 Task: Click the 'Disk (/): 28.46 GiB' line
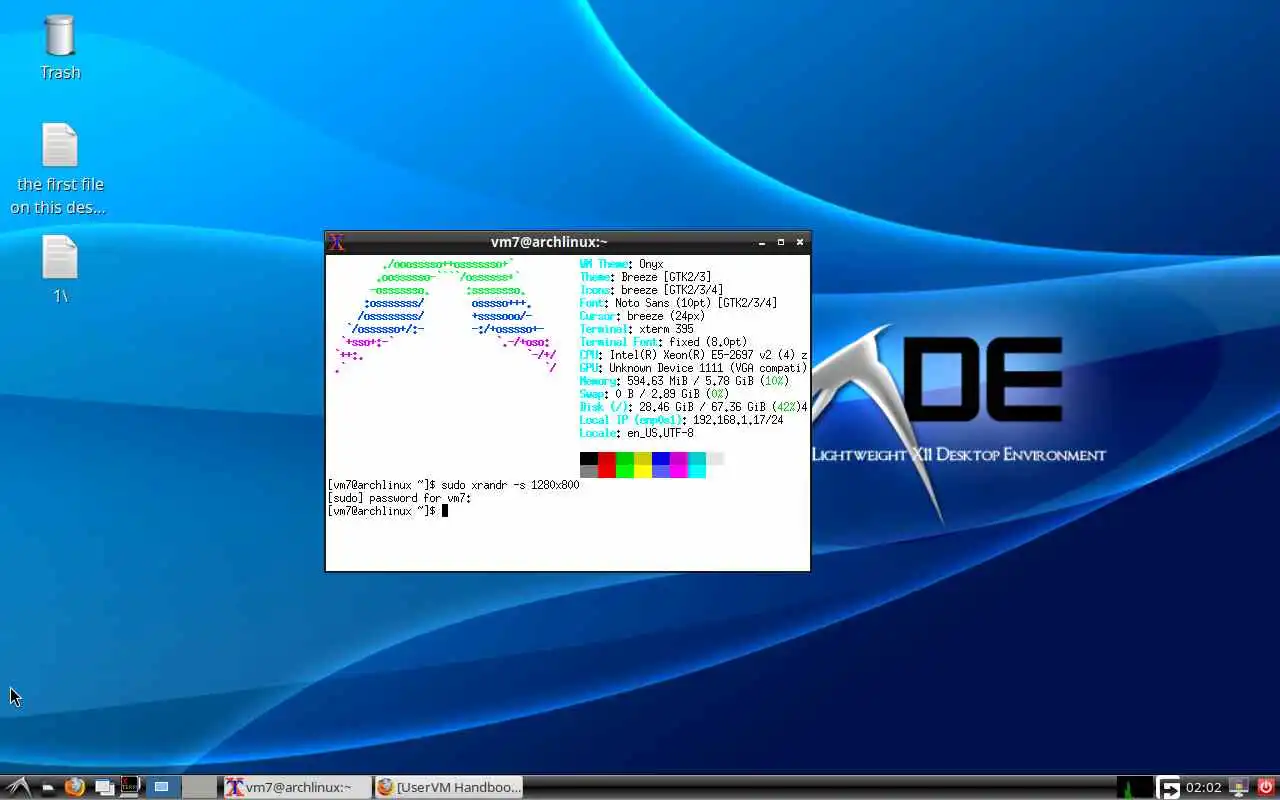693,407
